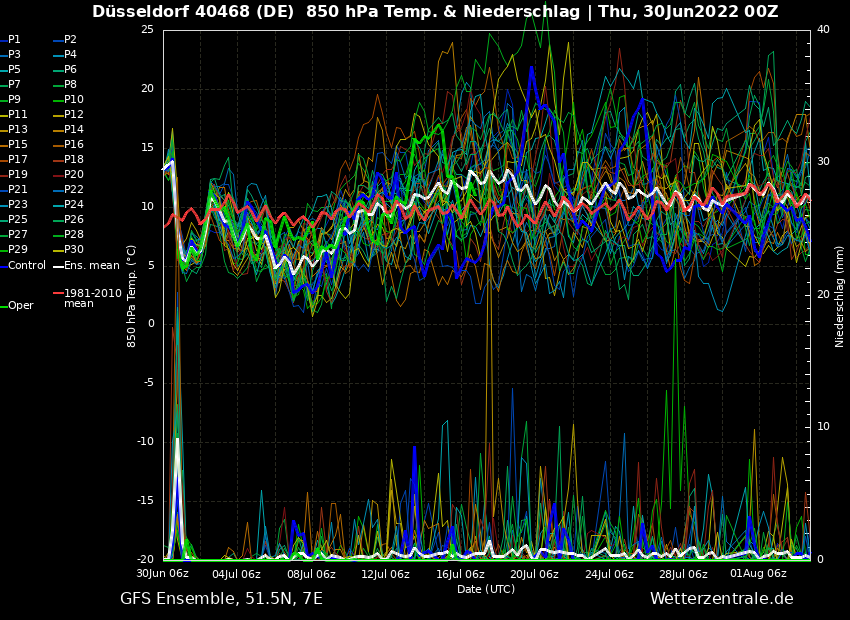Click the Niederschlag (mm) right axis label
This screenshot has width=850, height=620.
click(840, 296)
